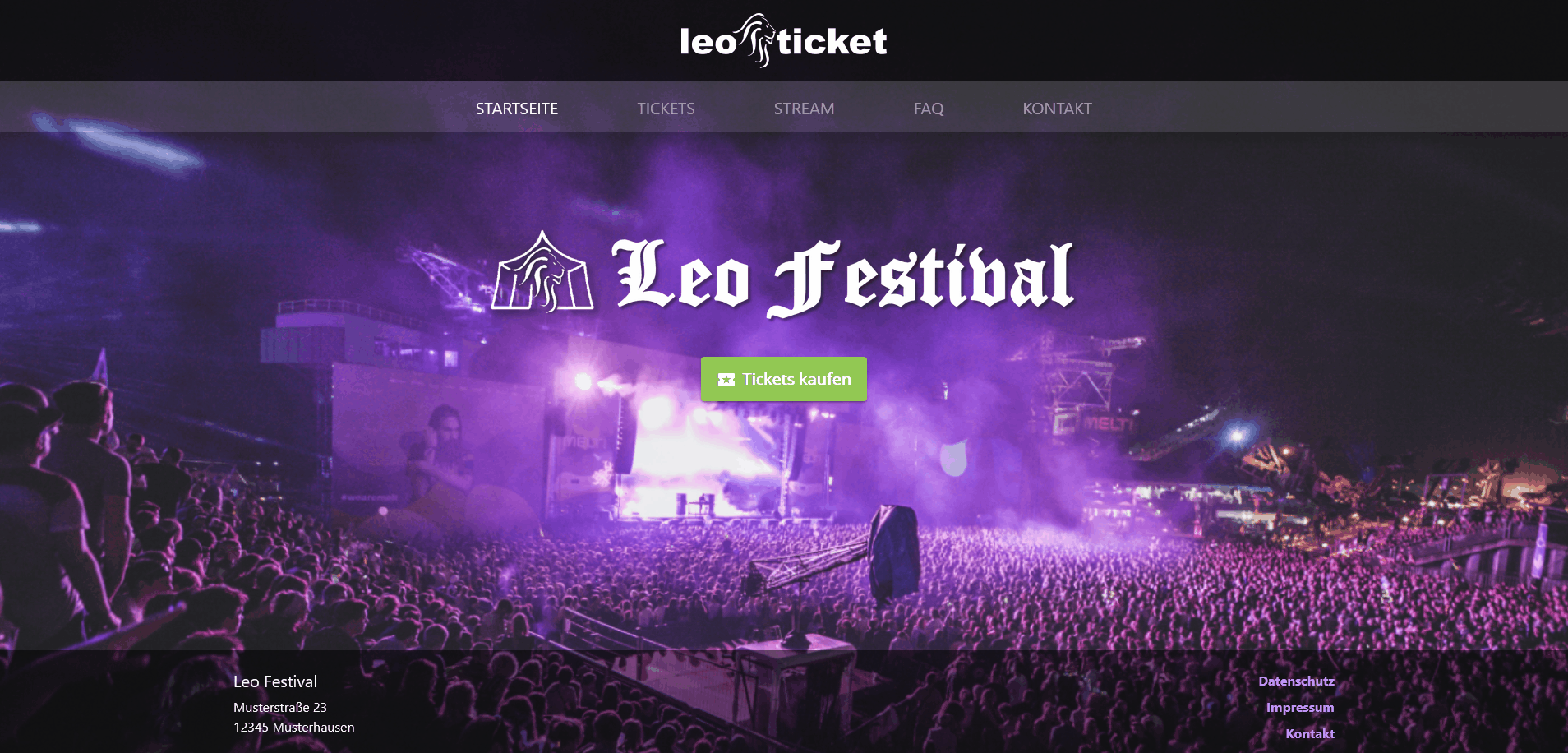The image size is (1568, 753).
Task: Click the Tickets kaufen button
Action: pyautogui.click(x=784, y=379)
